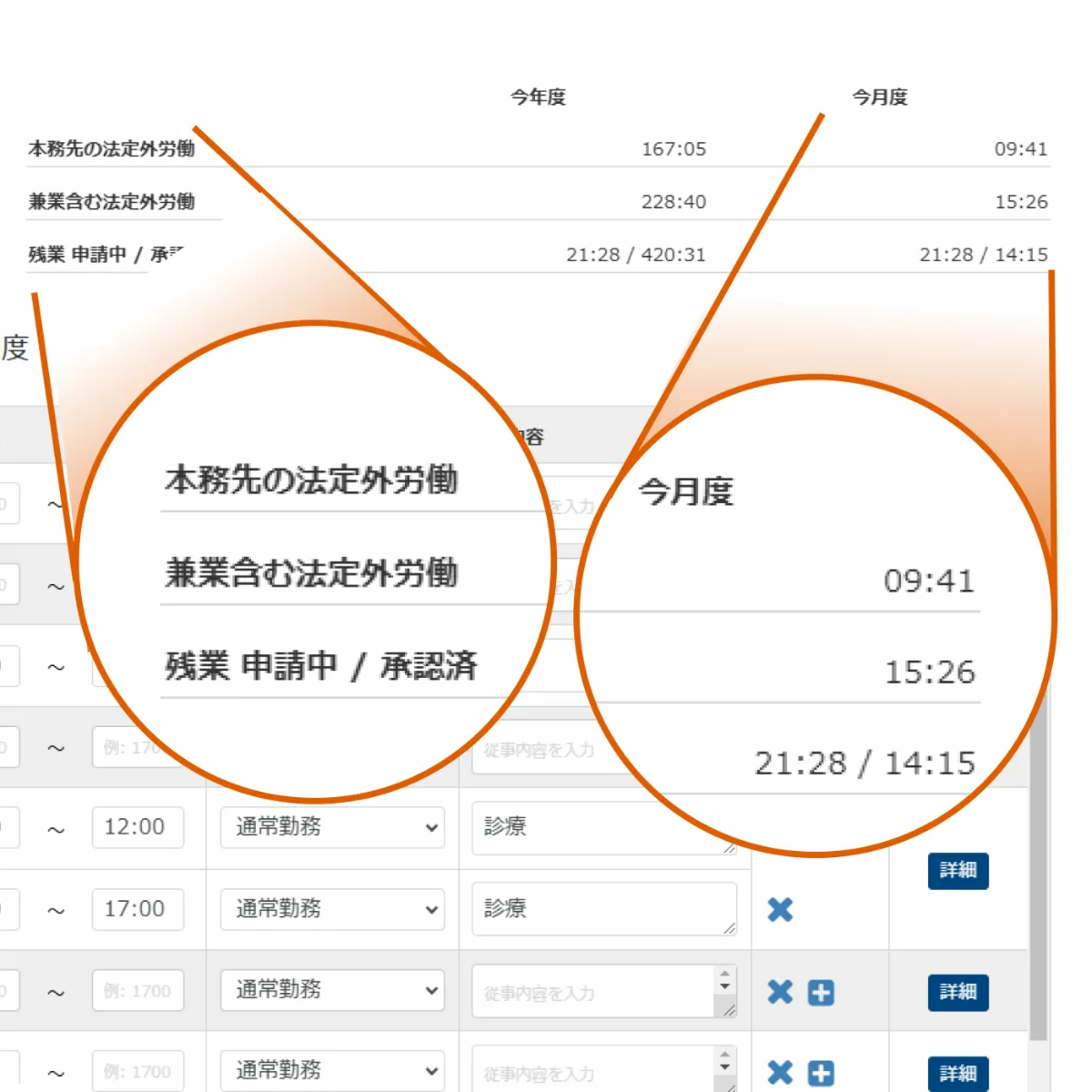Select the 167:05 yearly overtime value
The image size is (1092, 1092).
pyautogui.click(x=673, y=148)
